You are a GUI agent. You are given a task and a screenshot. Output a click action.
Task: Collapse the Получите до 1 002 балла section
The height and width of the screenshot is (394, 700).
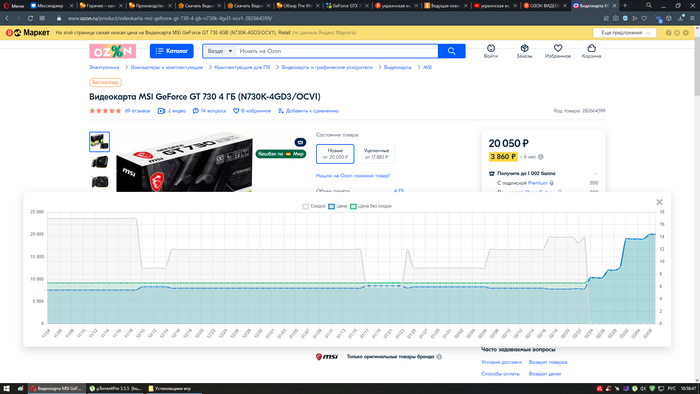tap(595, 174)
